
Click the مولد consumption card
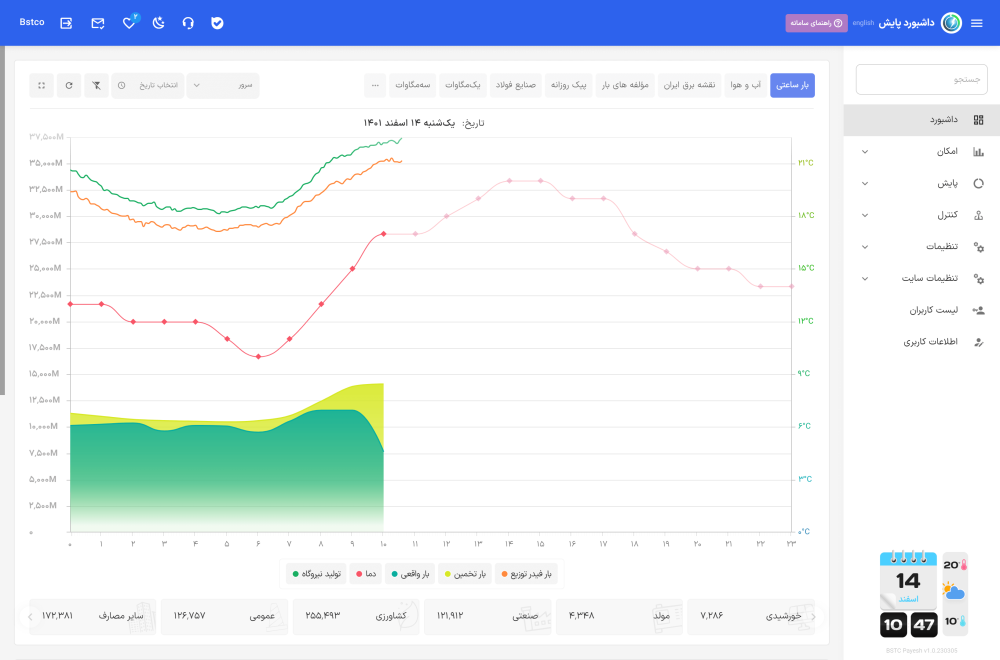coord(619,616)
